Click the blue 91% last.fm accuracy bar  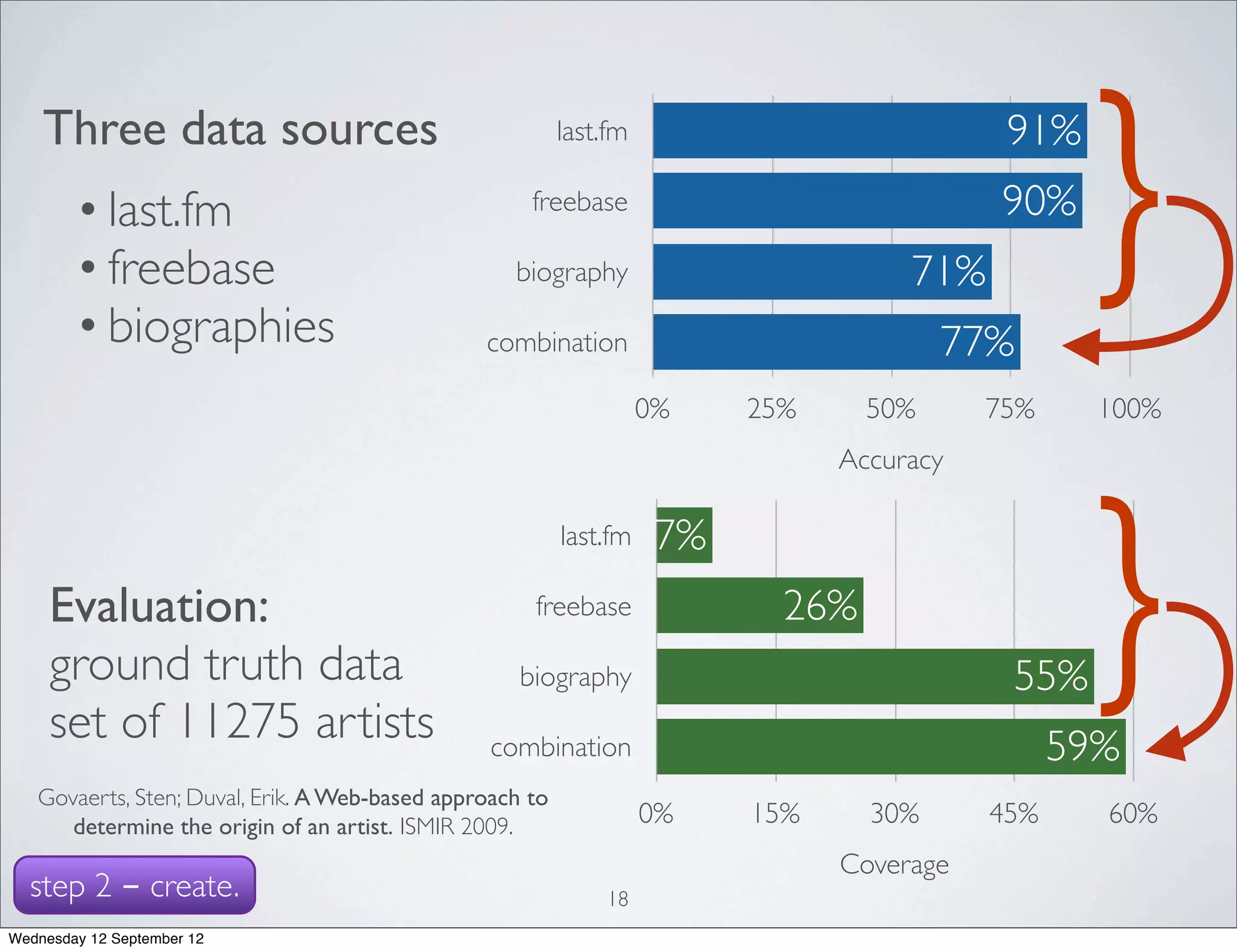tap(870, 130)
